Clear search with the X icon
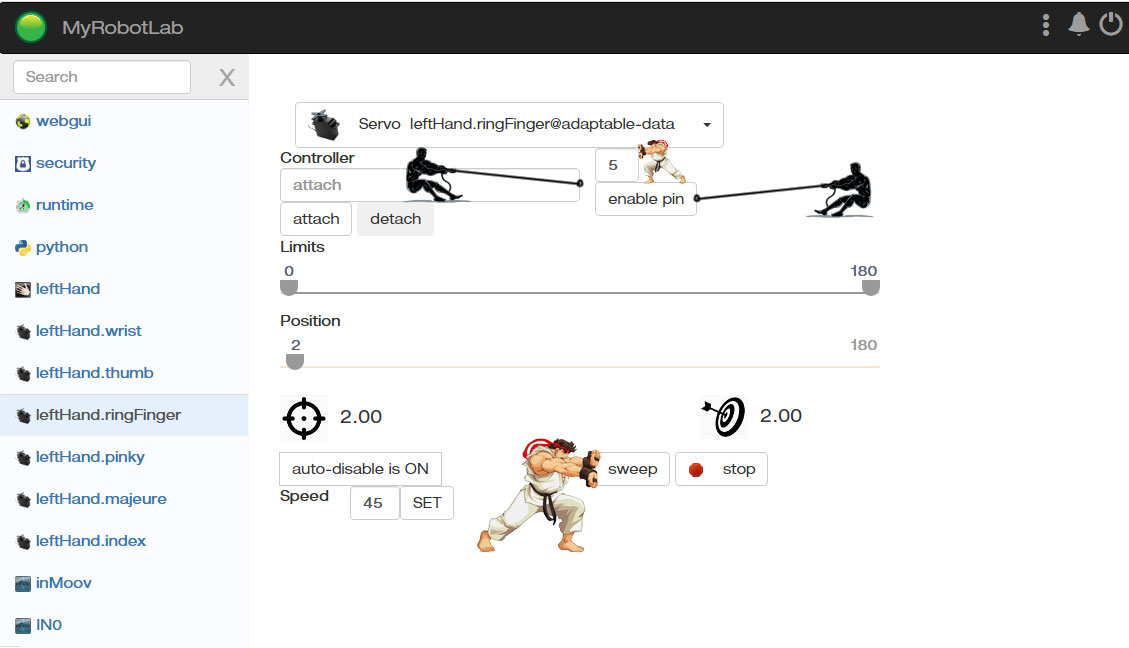 pyautogui.click(x=227, y=77)
